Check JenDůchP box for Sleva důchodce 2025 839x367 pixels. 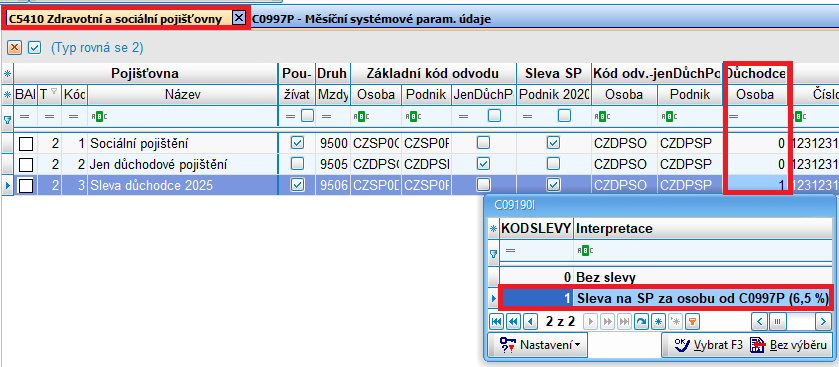(x=483, y=185)
